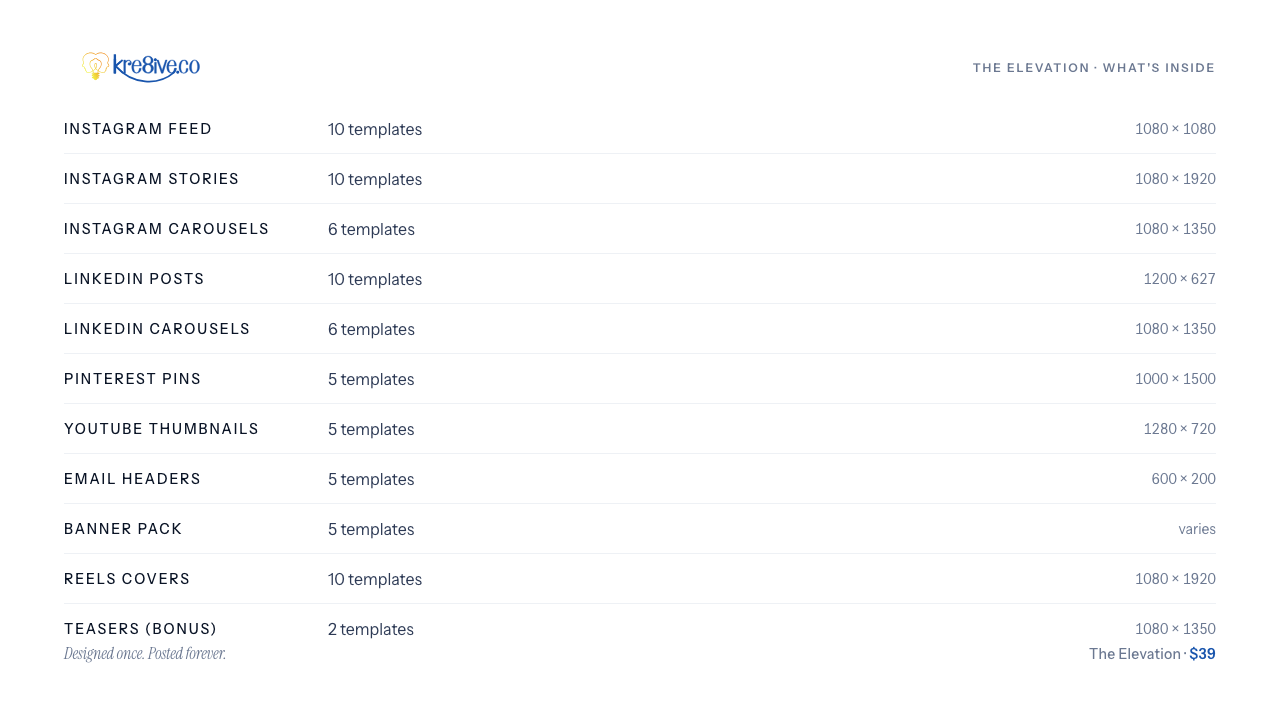
Task: Click the Teasers (Bonus) row heading
Action: point(141,629)
